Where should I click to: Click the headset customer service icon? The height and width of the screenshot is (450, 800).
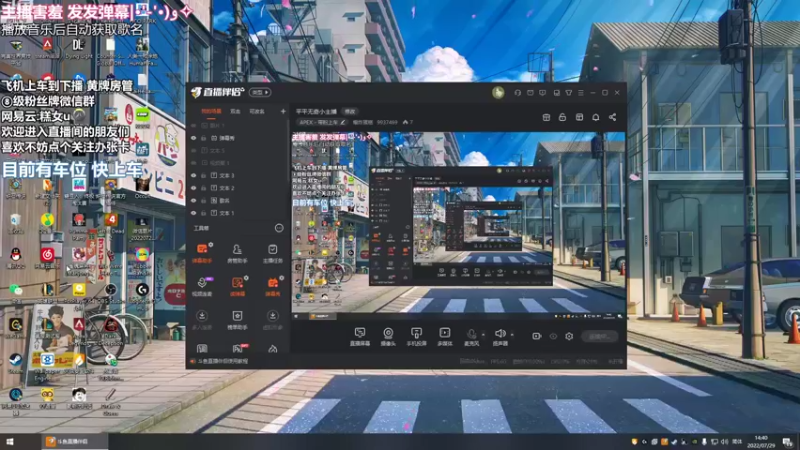point(517,93)
